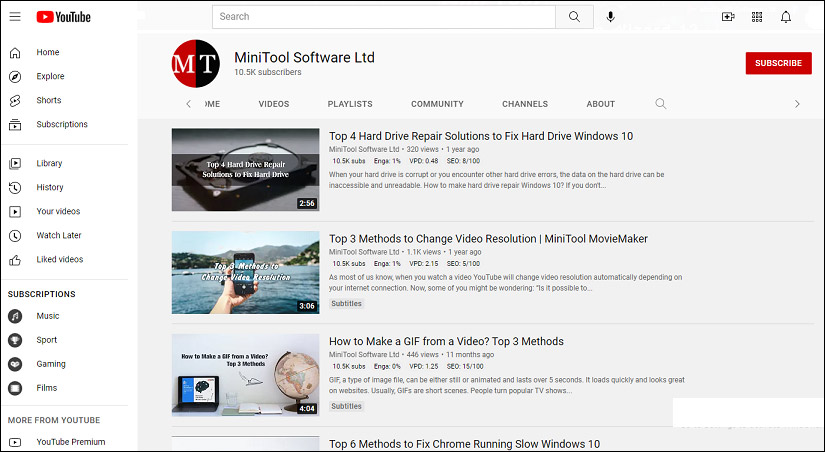
Task: Click Subtitles badge under video resolution video
Action: point(346,304)
